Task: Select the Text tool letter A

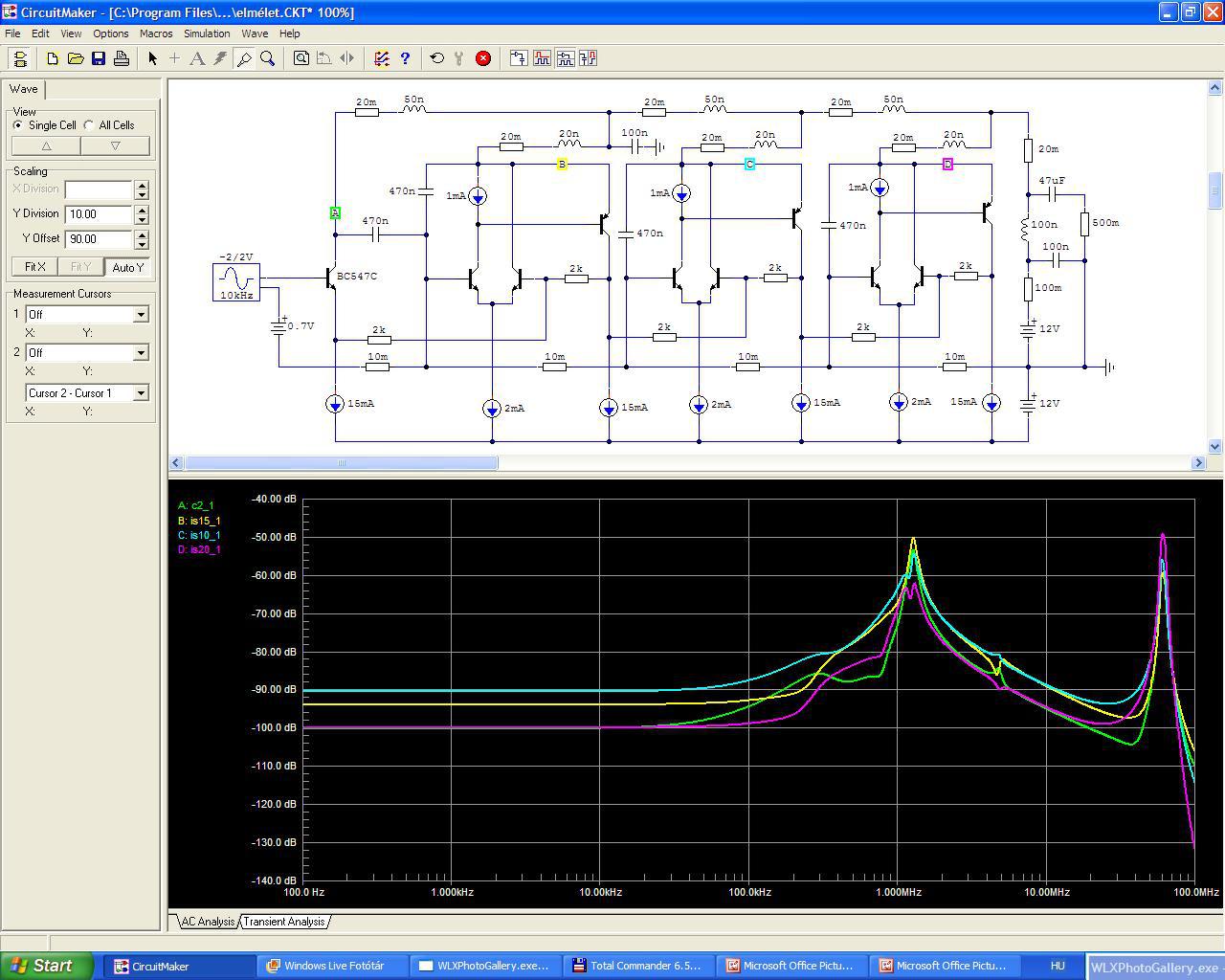Action: (x=197, y=58)
